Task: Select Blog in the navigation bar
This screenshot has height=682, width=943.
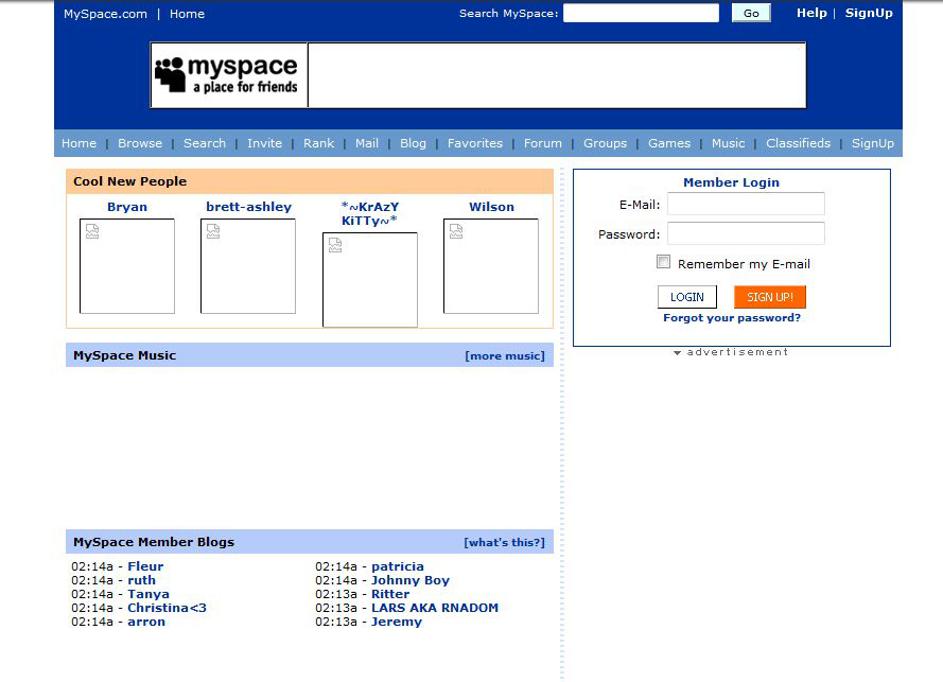Action: pos(413,143)
